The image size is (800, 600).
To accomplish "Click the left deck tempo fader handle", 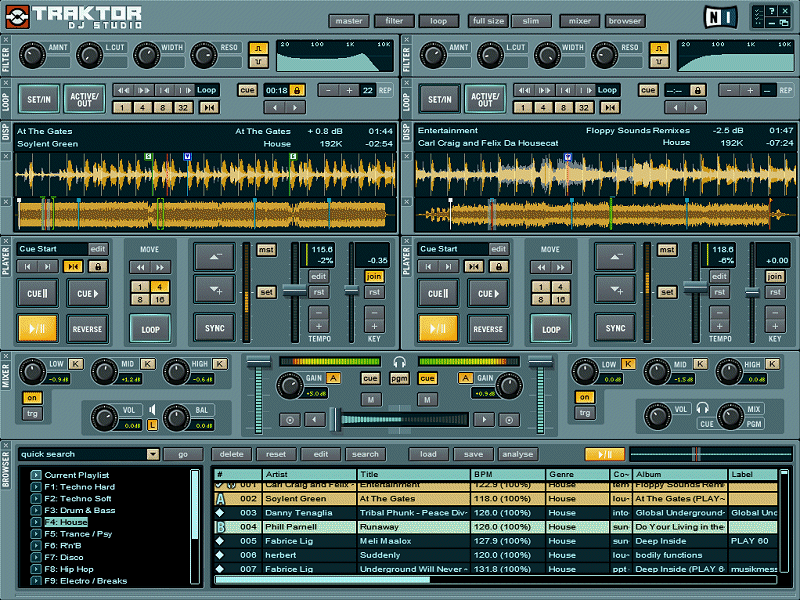I will 293,289.
